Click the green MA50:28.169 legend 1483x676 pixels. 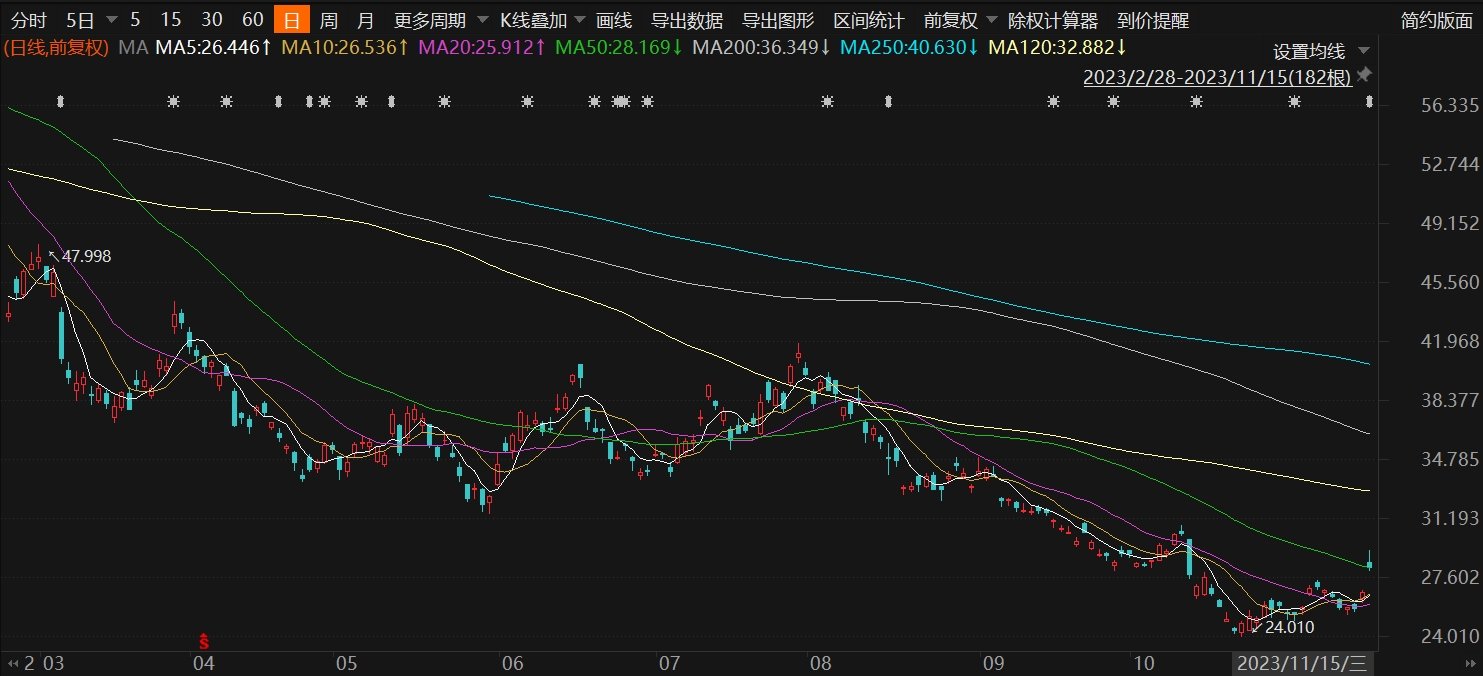(x=619, y=47)
